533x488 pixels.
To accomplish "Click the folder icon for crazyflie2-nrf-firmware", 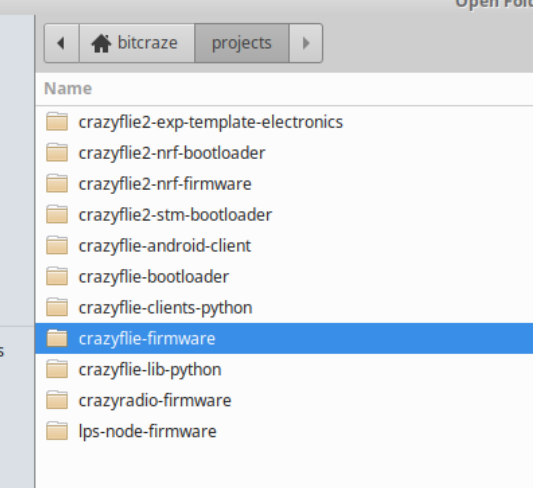I will [57, 183].
